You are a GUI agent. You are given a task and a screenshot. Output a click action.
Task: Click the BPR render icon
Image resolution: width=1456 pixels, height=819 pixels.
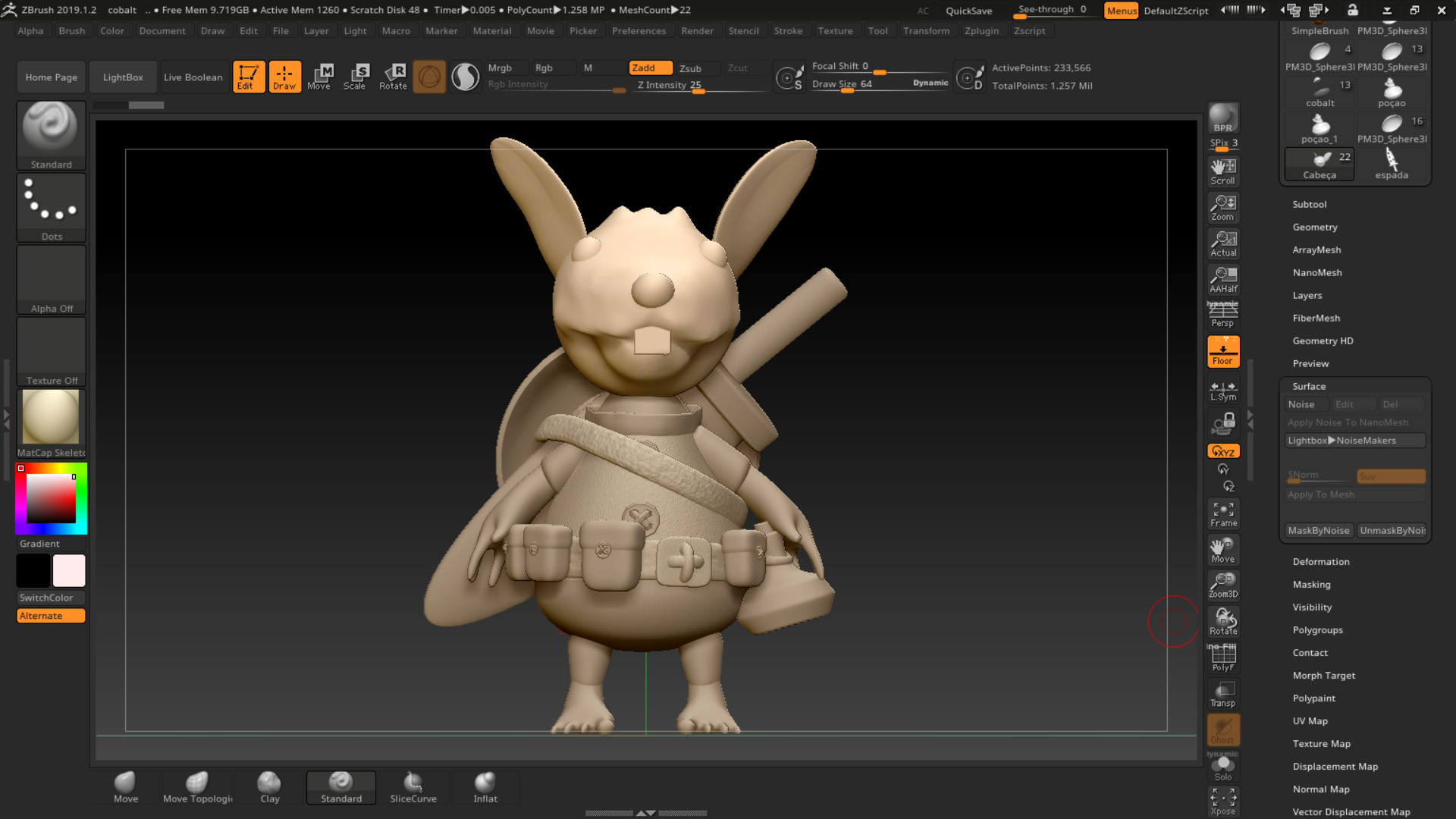[x=1223, y=118]
